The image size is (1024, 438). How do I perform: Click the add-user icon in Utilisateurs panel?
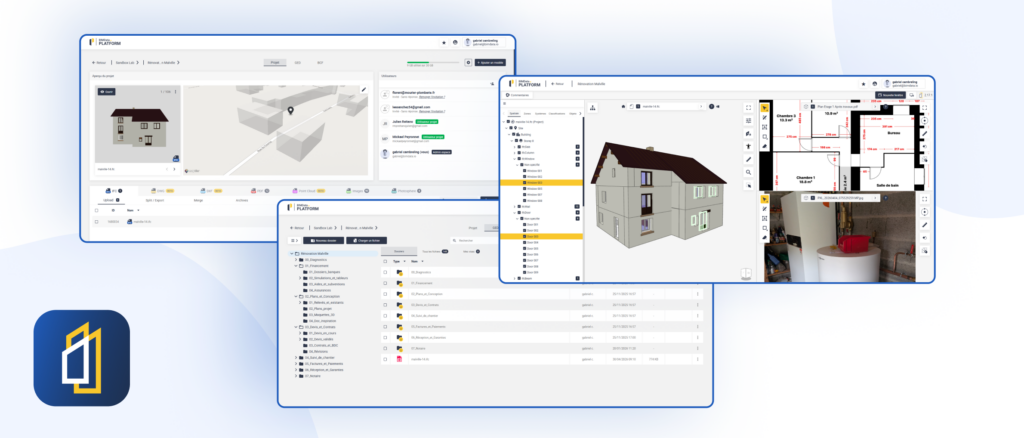coord(492,84)
